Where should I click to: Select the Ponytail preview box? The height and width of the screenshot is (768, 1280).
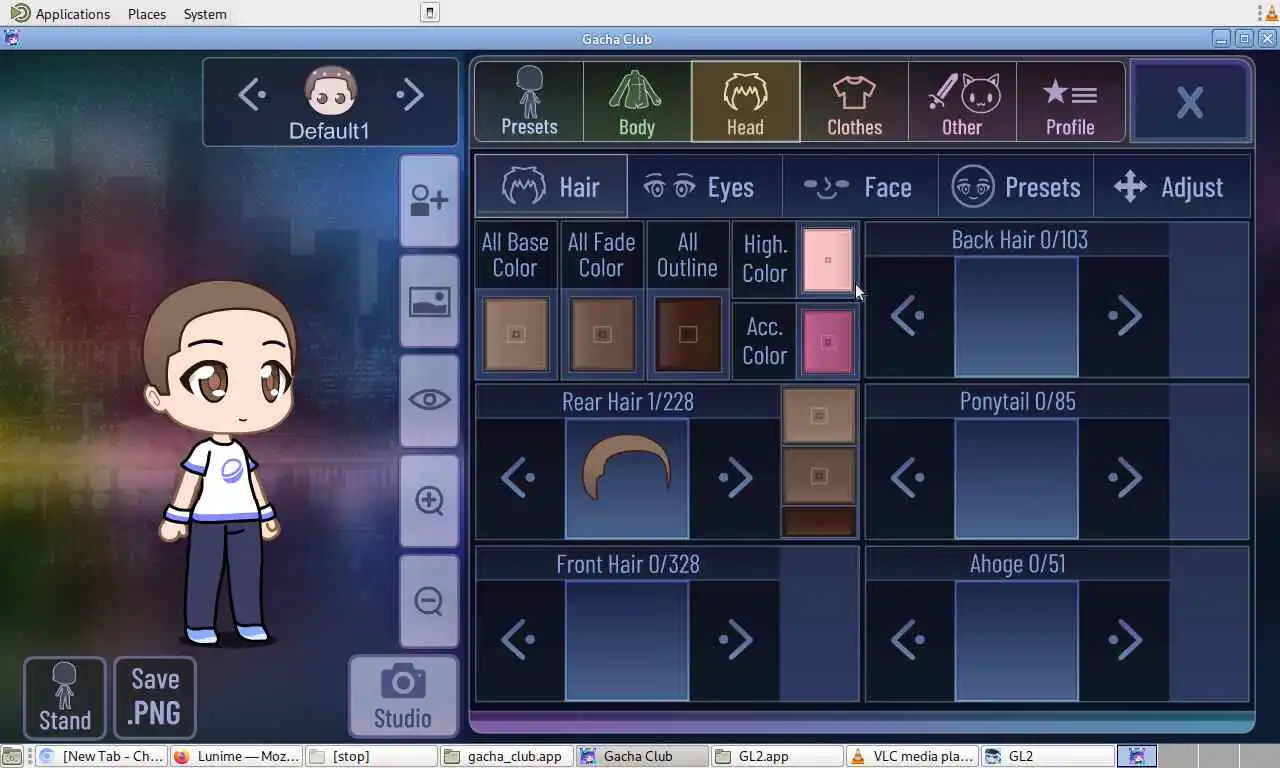pos(1016,478)
